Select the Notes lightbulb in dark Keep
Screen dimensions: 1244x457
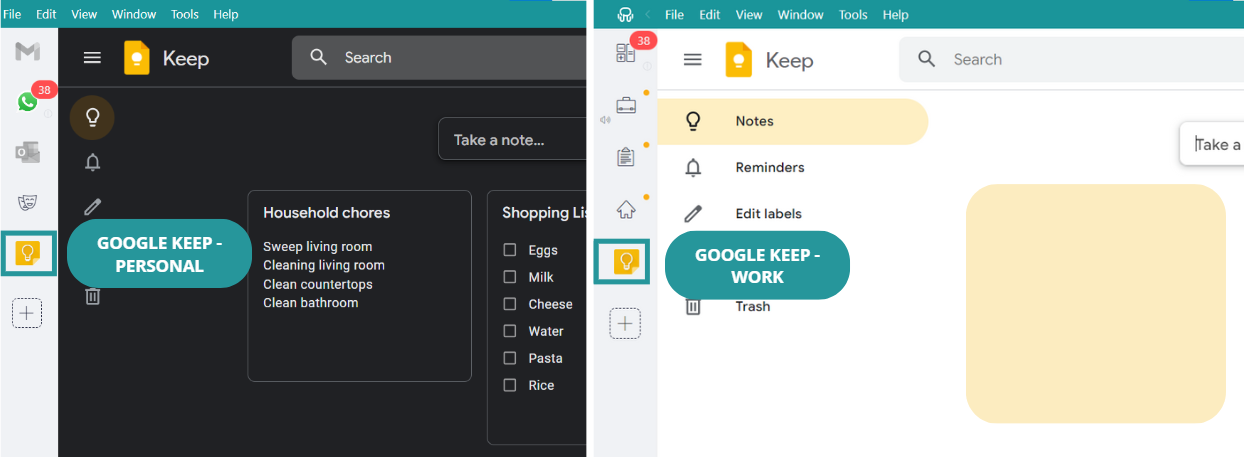coord(92,118)
